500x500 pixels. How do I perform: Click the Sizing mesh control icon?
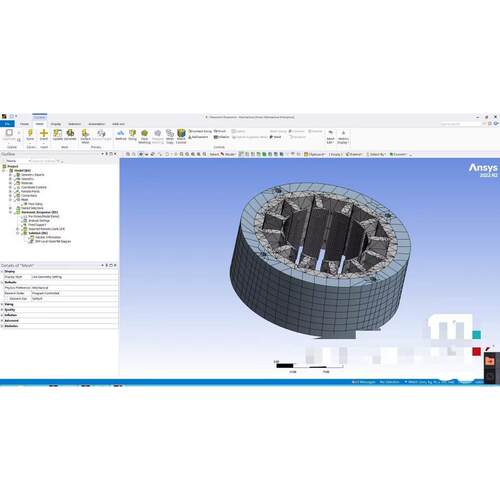pyautogui.click(x=132, y=133)
